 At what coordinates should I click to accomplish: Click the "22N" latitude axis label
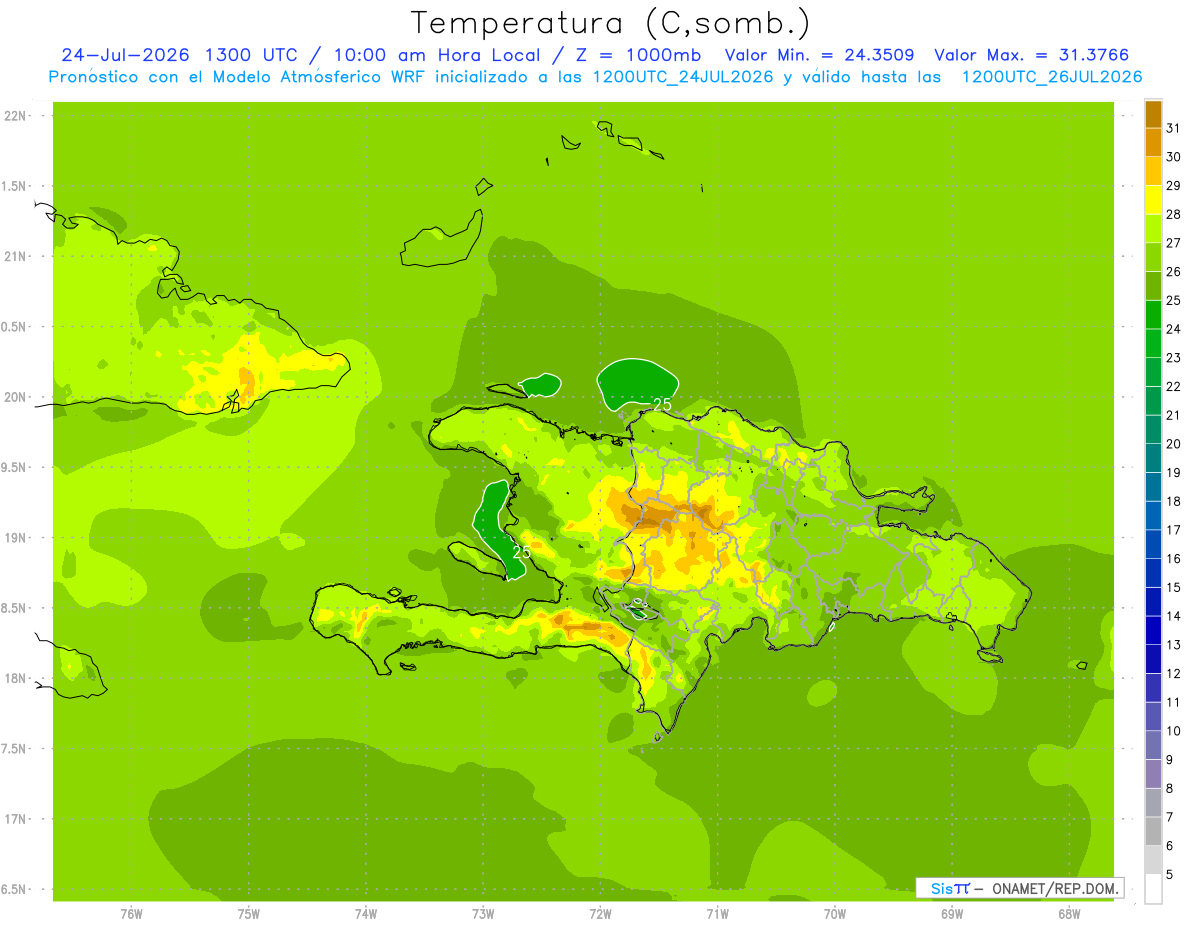[14, 116]
